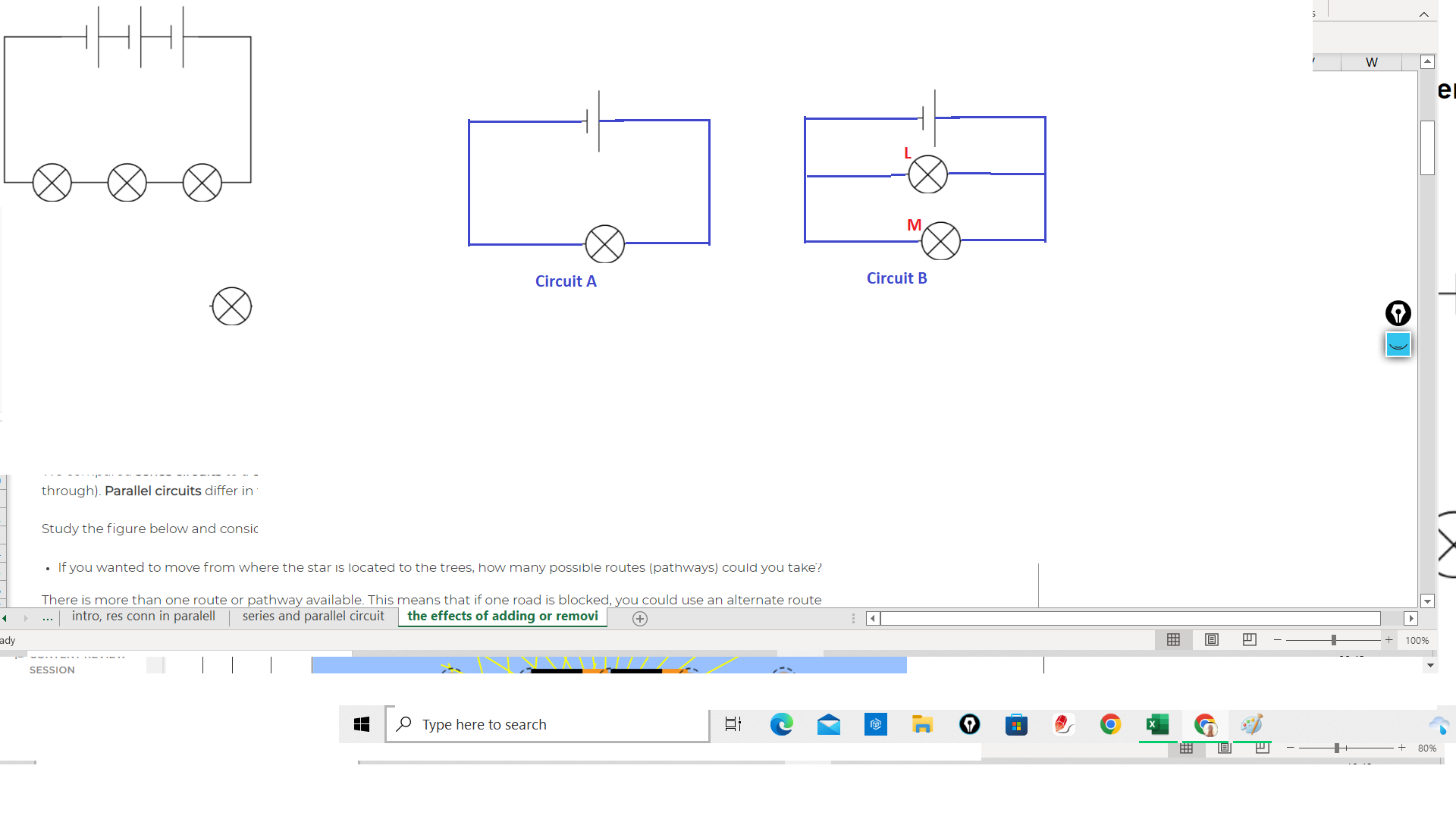Expand the intro res conn in parallel tab
Screen dimensions: 1456x819
(143, 616)
